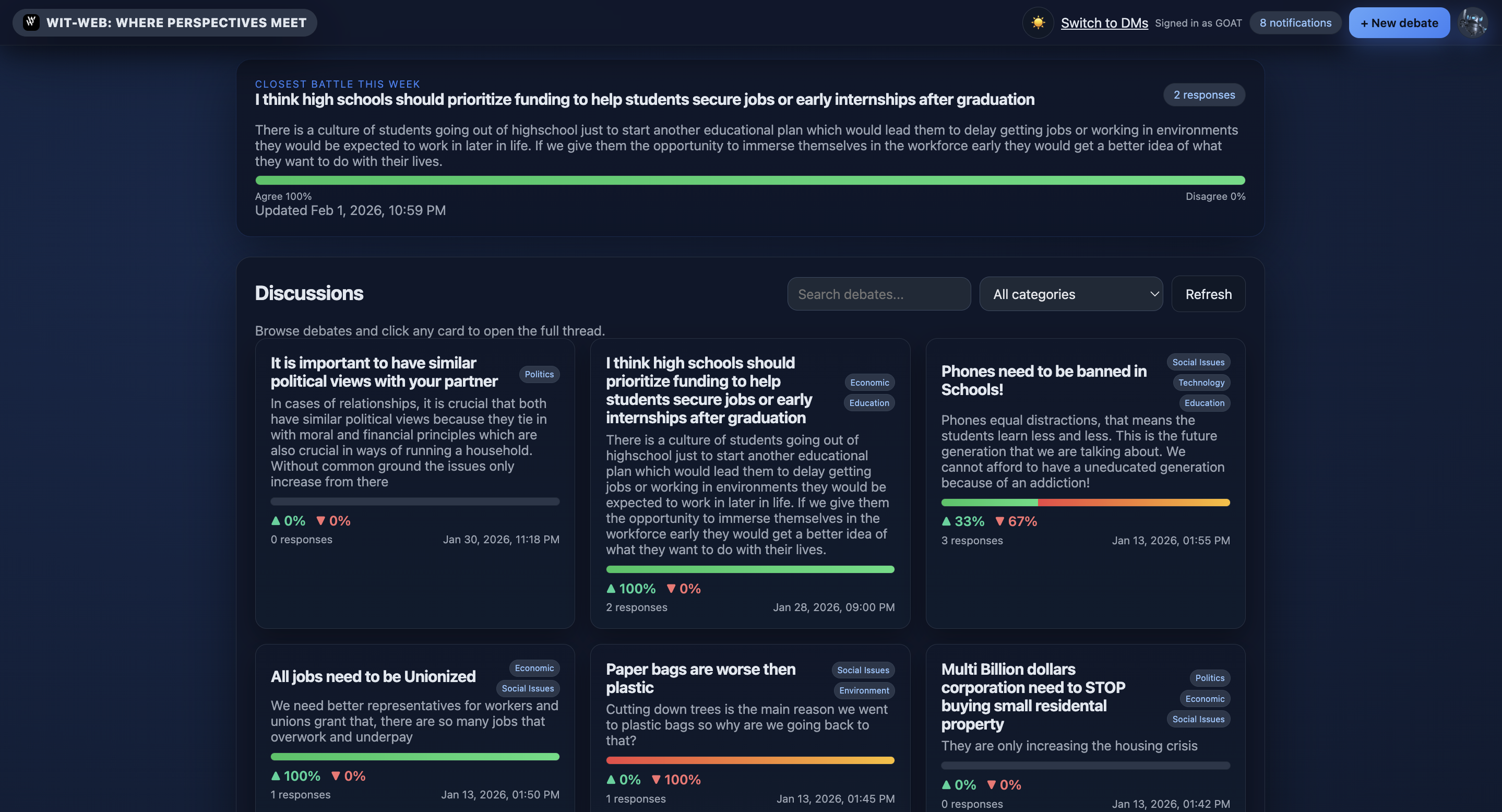Click the 2 responses badge on closest battle
Viewport: 1502px width, 812px height.
[x=1203, y=94]
